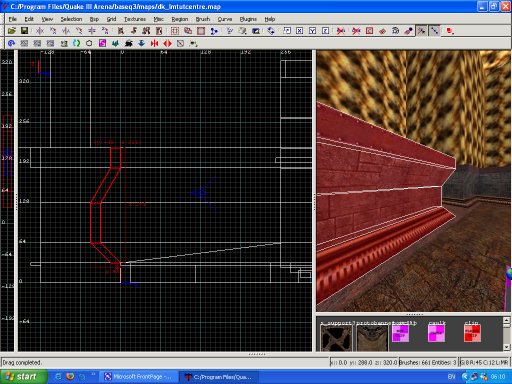This screenshot has height=384, width=512.
Task: Select the cross-braced support texture thumbnail
Action: 336,338
